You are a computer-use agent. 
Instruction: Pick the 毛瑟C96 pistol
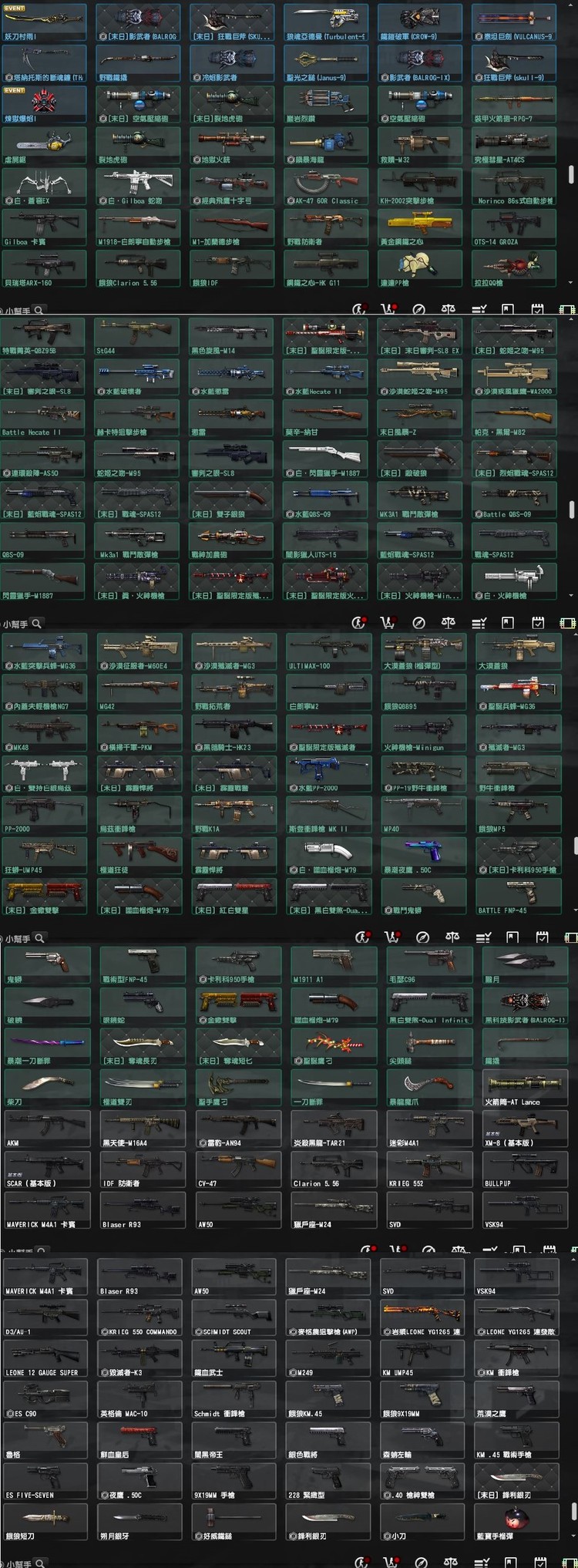pyautogui.click(x=429, y=965)
